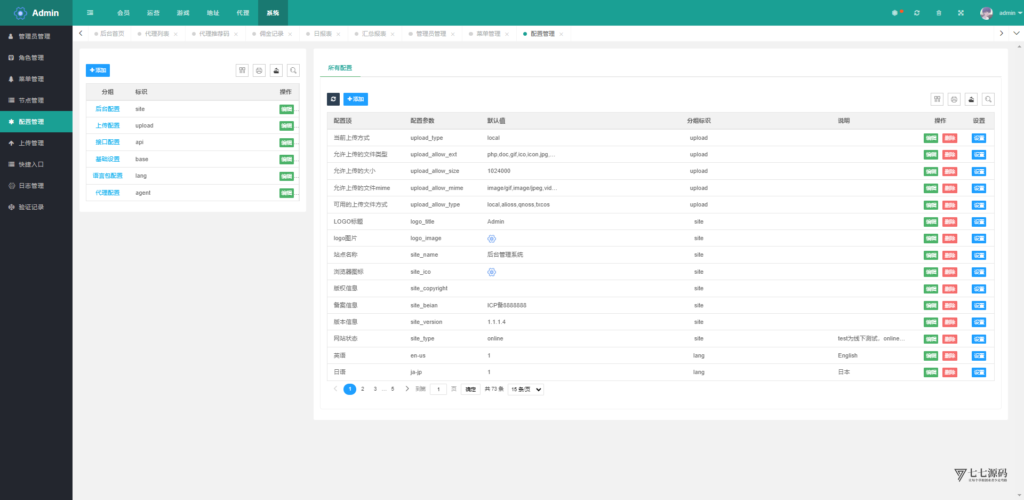
Task: Click the next page arrow in pagination
Action: coord(407,389)
